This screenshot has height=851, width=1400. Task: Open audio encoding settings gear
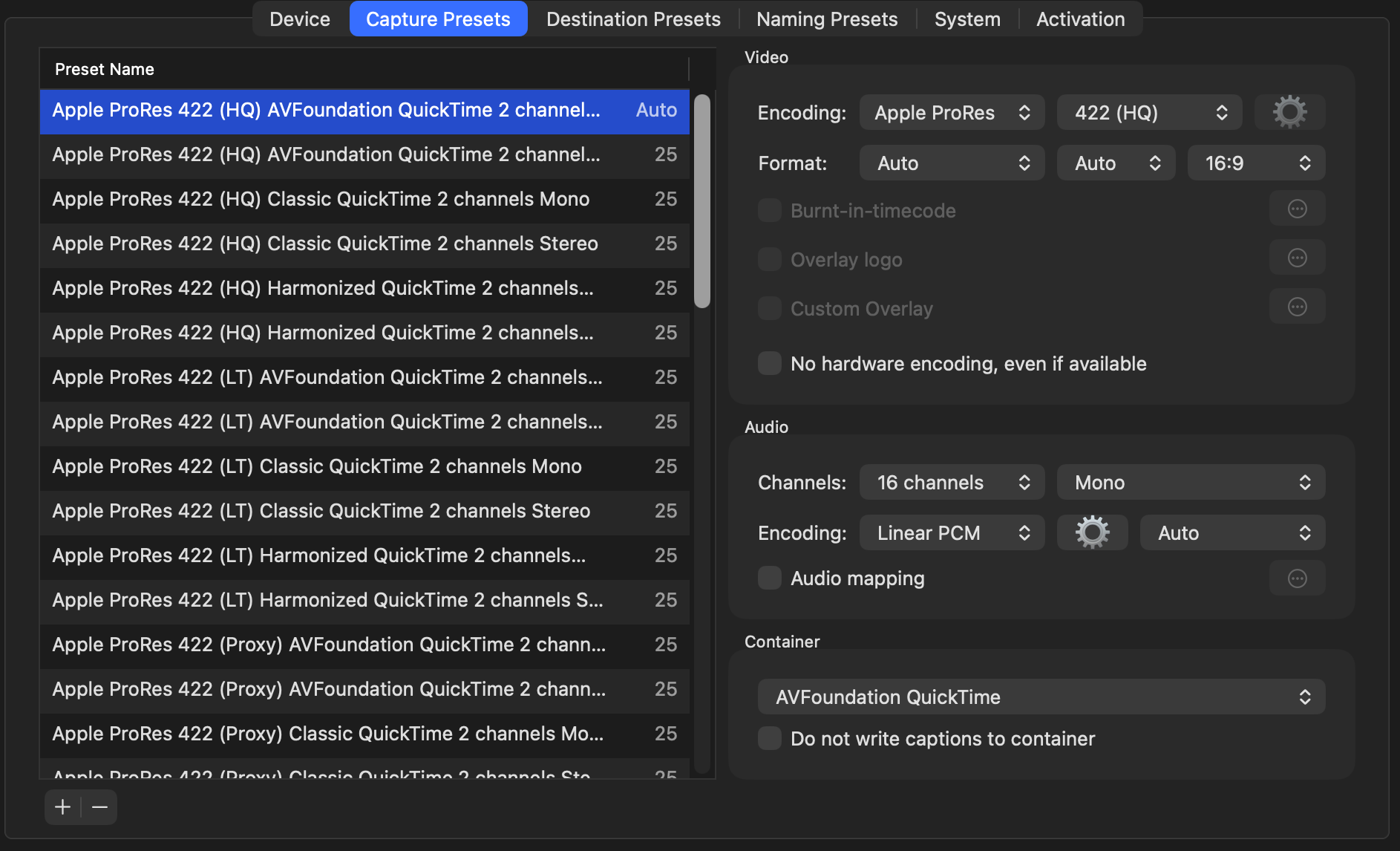coord(1092,532)
